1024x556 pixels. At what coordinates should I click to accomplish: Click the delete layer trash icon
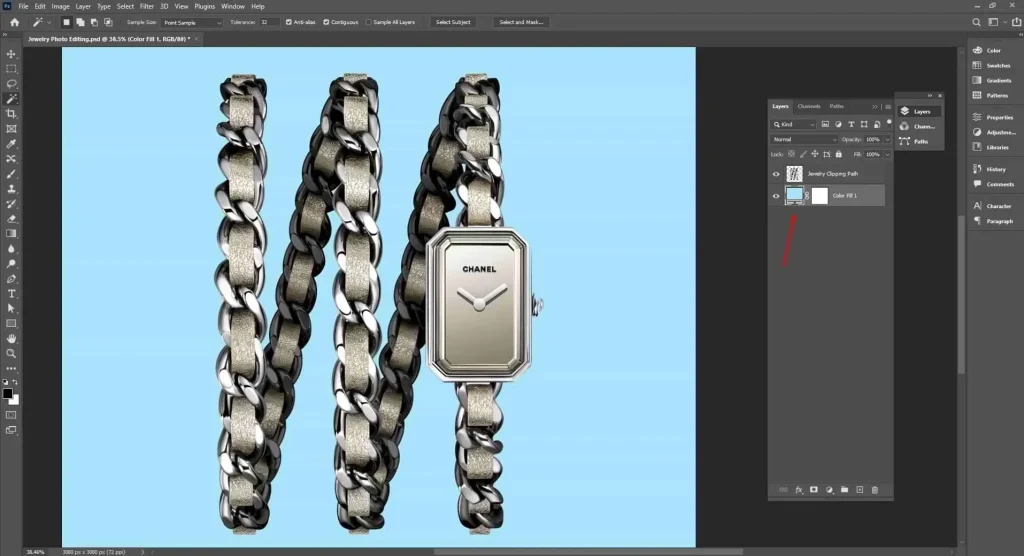(x=874, y=490)
